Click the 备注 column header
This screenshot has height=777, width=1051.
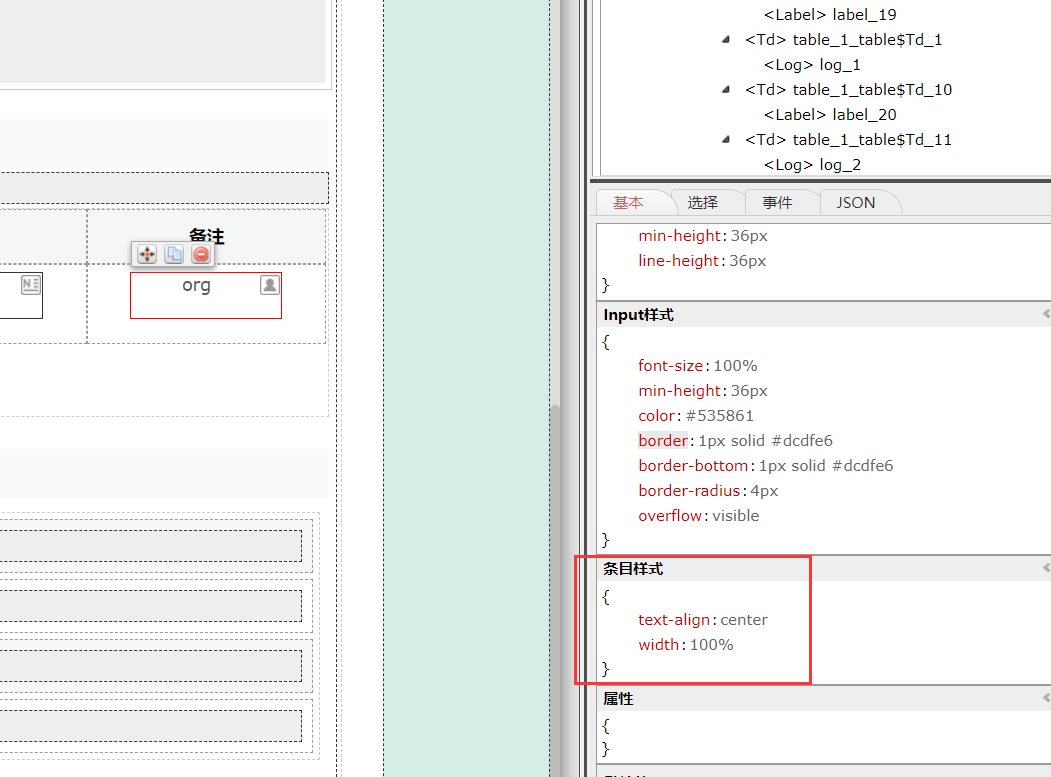click(206, 236)
